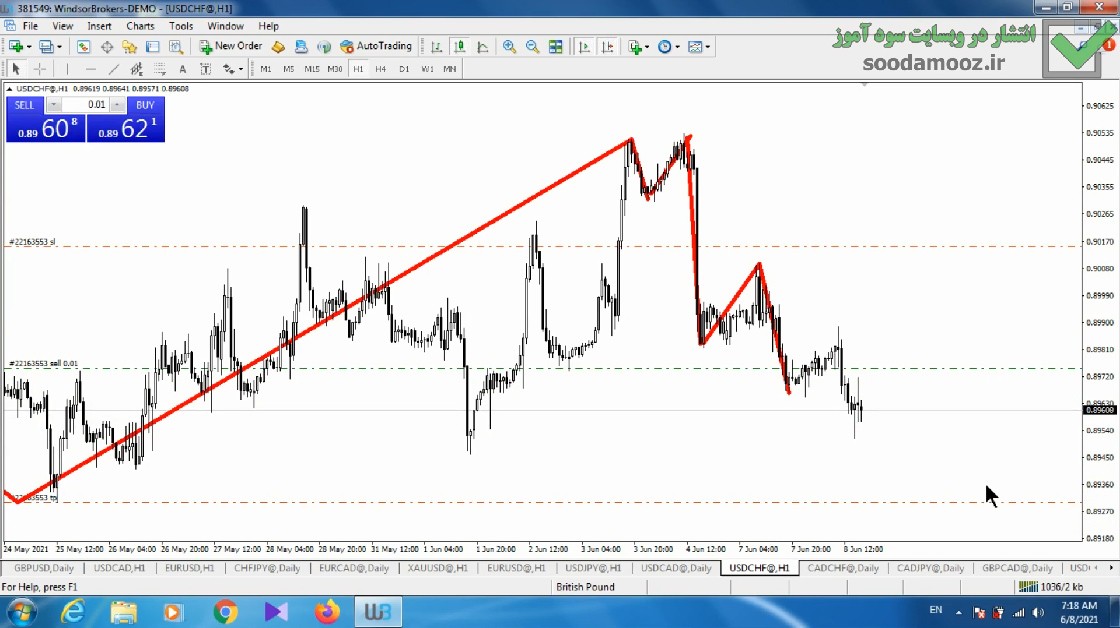Decrease the lot volume with left arrow

coord(54,105)
